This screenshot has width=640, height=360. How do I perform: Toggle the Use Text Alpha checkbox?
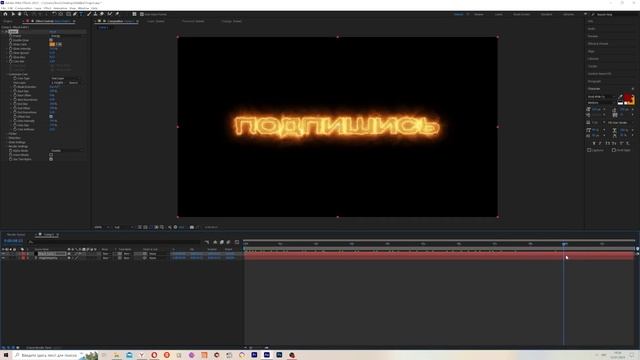pos(51,159)
